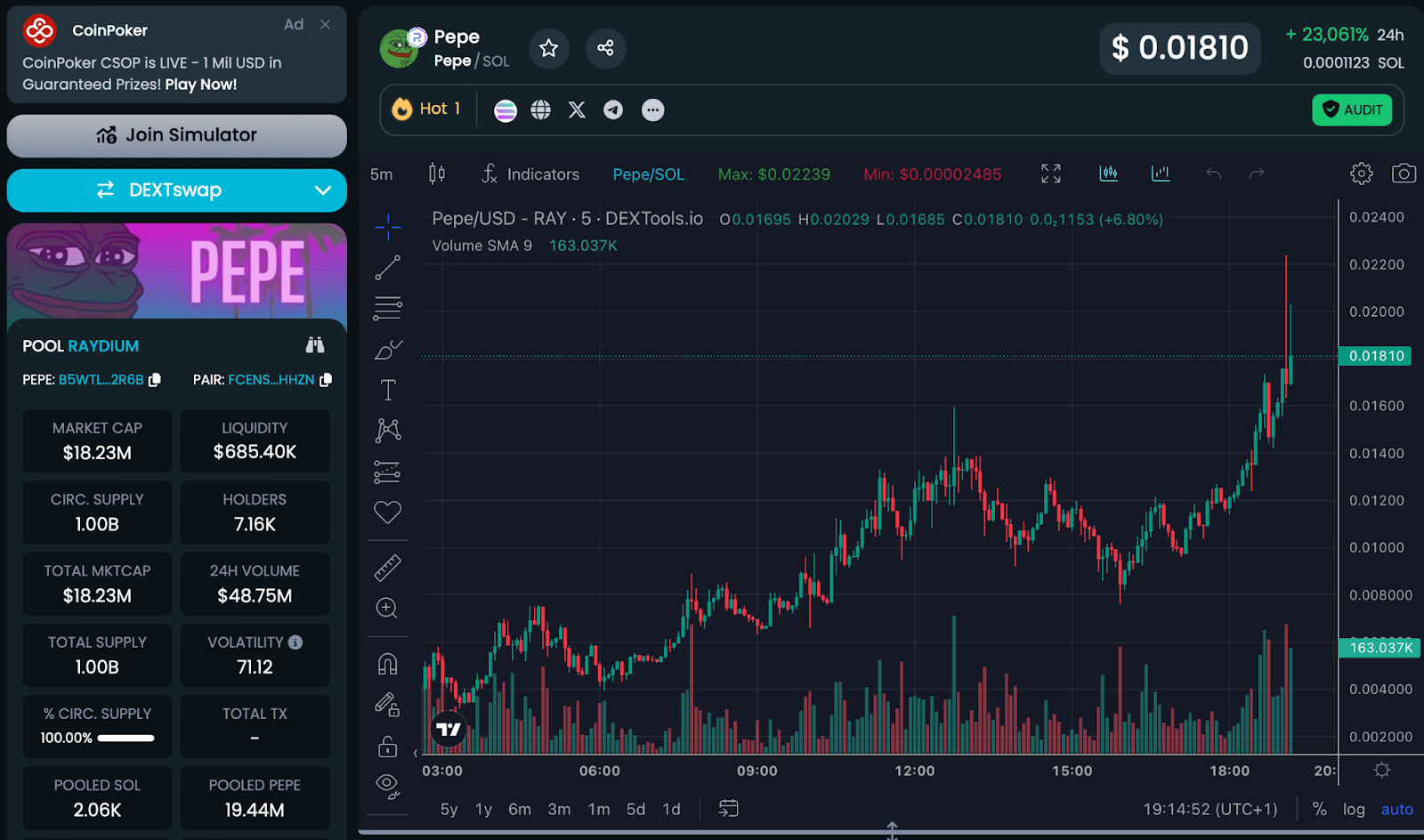Open the Telegram social link
This screenshot has width=1424, height=840.
click(x=613, y=110)
